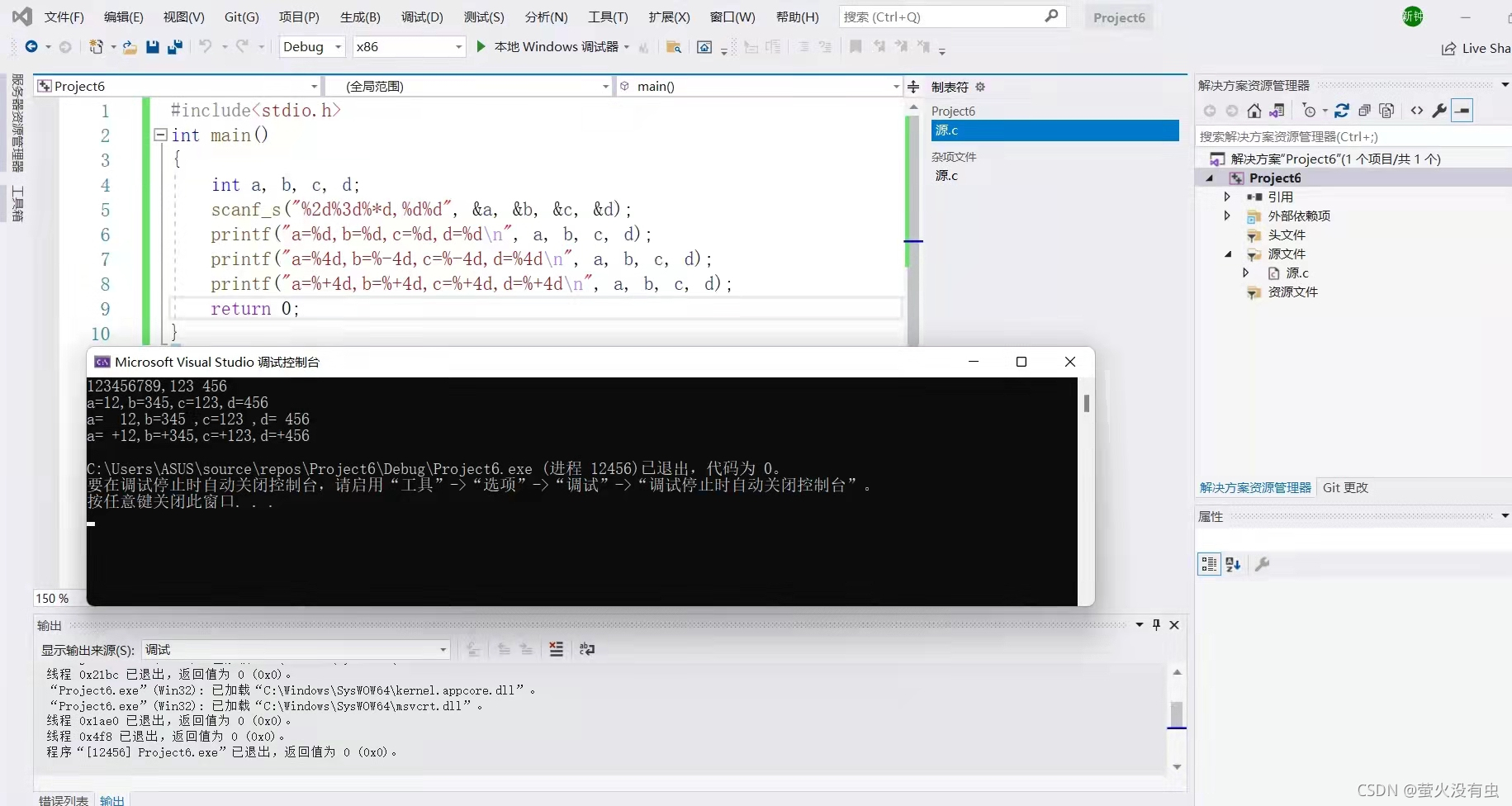Collapse the 源文件 folder node

click(1228, 254)
